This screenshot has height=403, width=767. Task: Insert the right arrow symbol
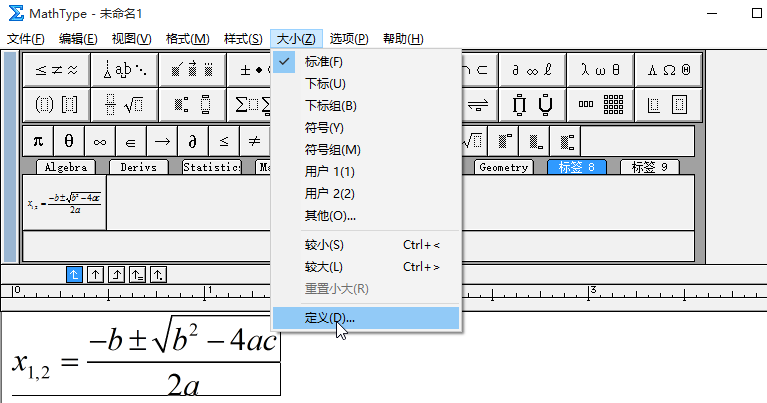pyautogui.click(x=161, y=141)
